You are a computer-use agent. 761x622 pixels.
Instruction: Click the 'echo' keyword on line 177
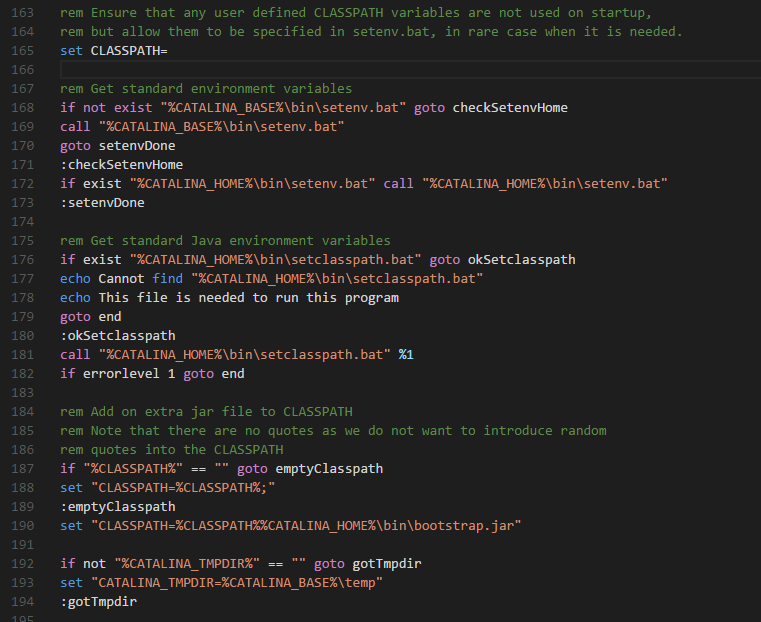coord(75,279)
